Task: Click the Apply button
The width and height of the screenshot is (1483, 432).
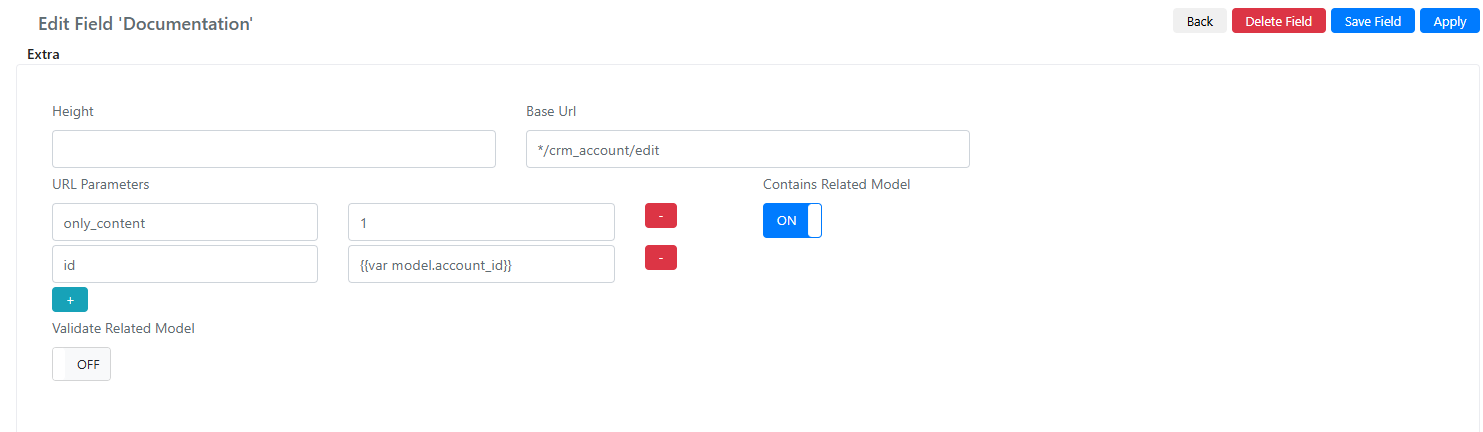Action: [1449, 21]
